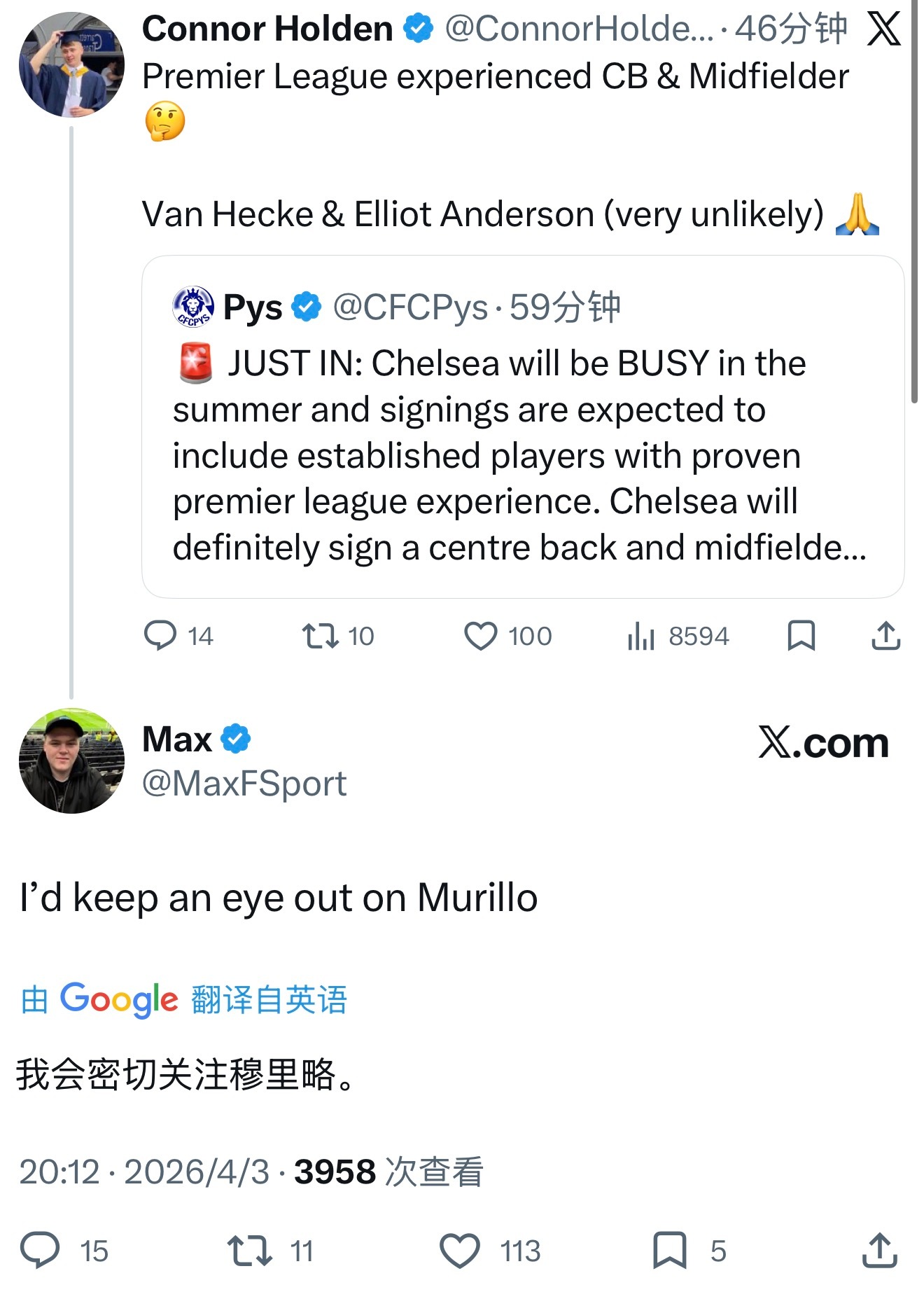Share Max's tweet via upload icon
Image resolution: width=924 pixels, height=1299 pixels.
tap(879, 1251)
